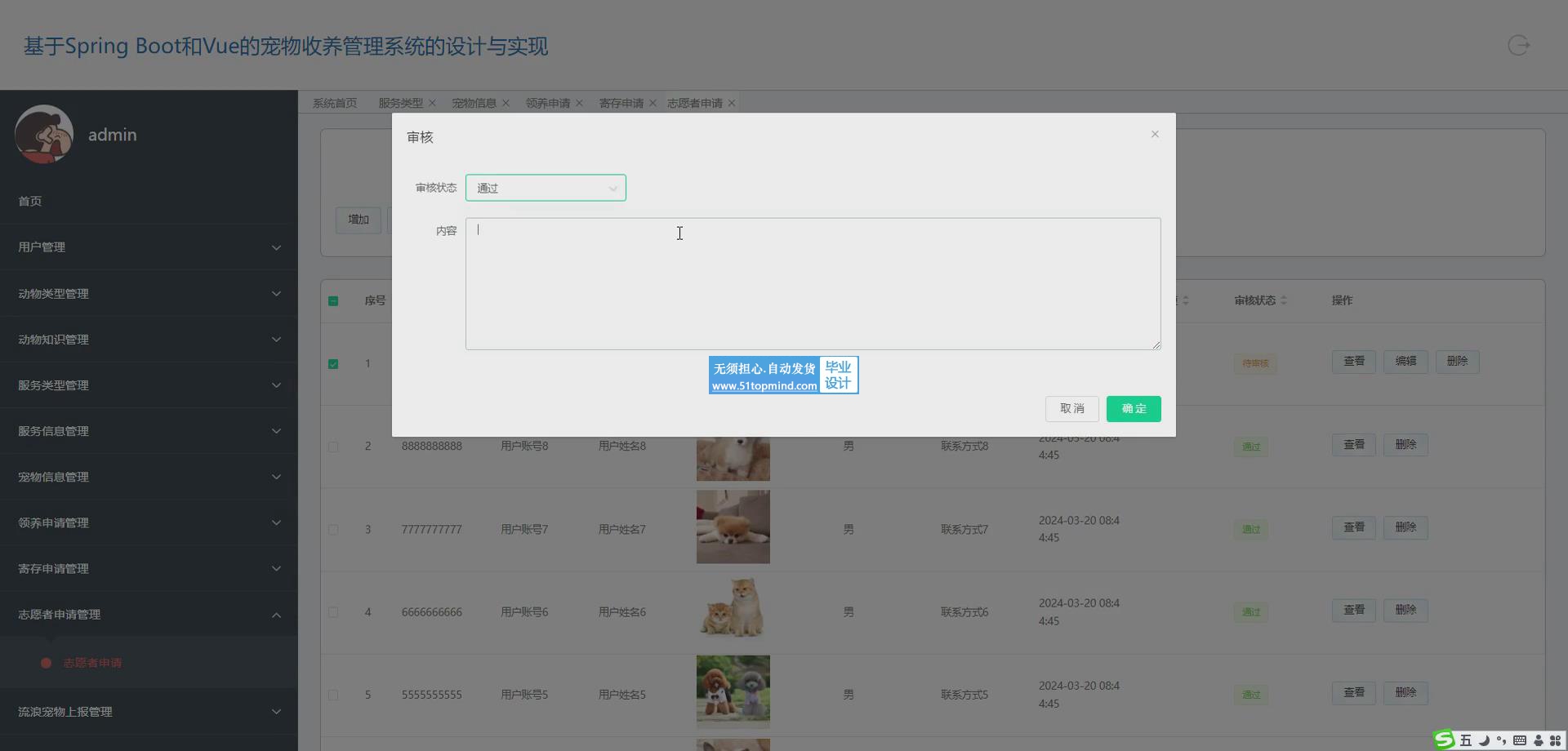Focus the 内容 text area in the dialog
Viewport: 1568px width, 751px height.
pyautogui.click(x=813, y=283)
